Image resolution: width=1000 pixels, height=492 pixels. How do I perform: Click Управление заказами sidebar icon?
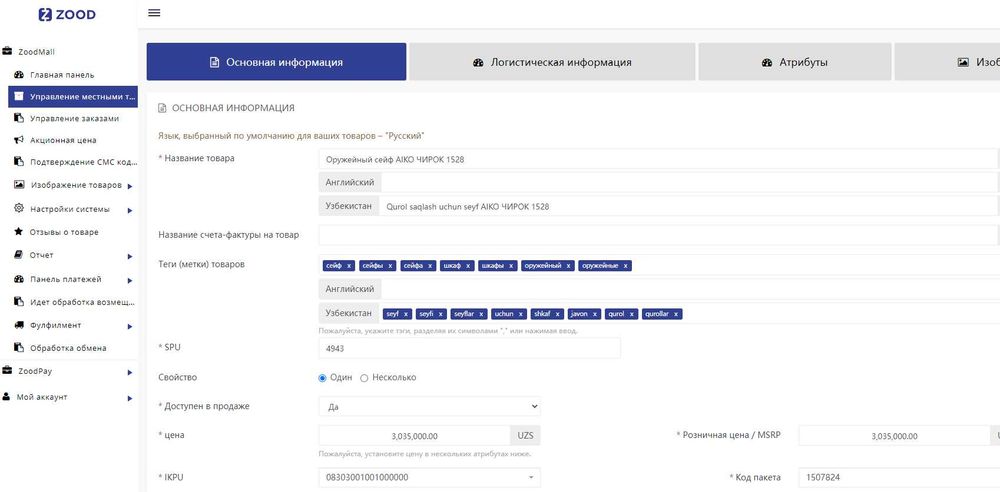tap(19, 118)
